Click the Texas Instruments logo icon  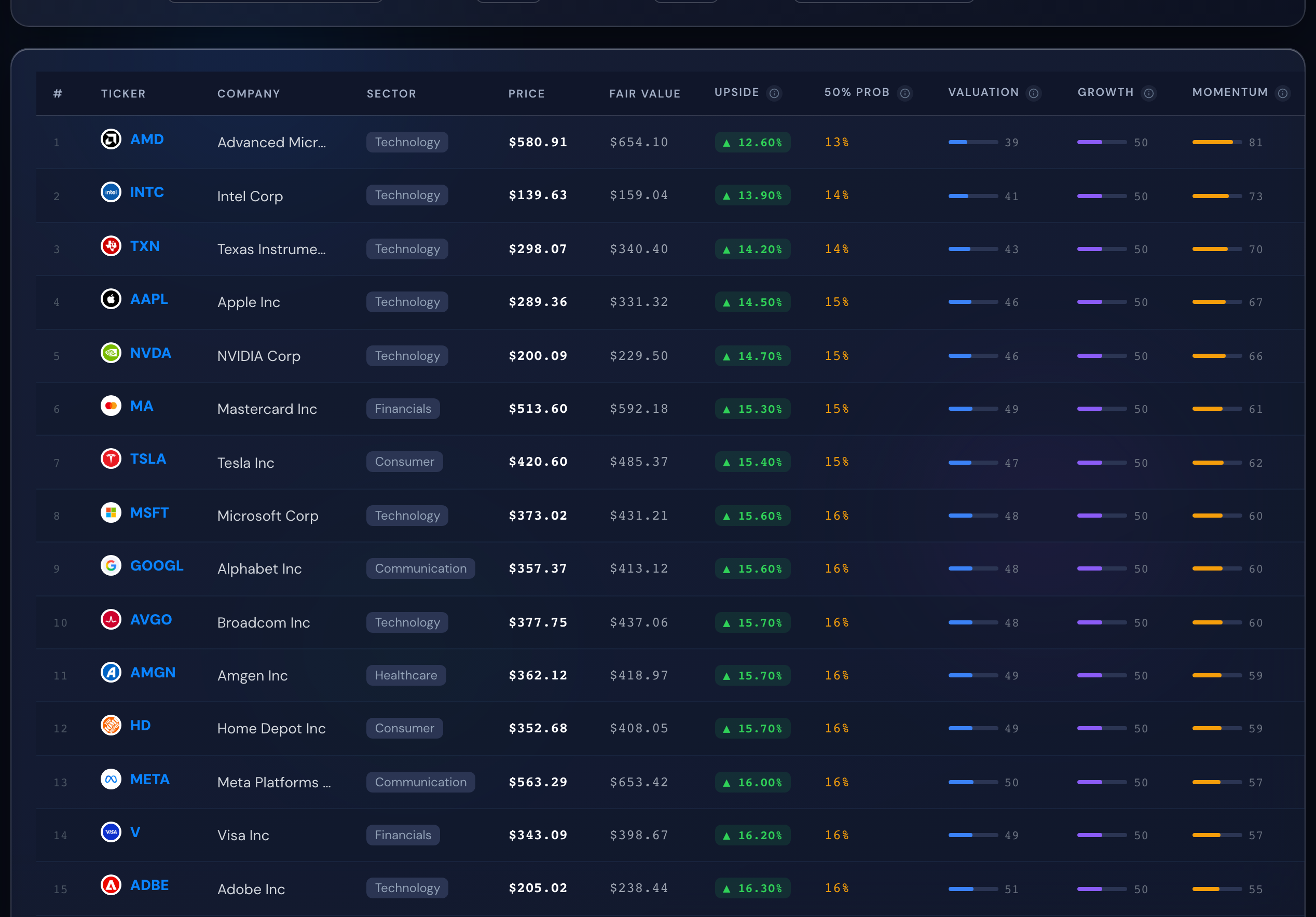pos(111,246)
